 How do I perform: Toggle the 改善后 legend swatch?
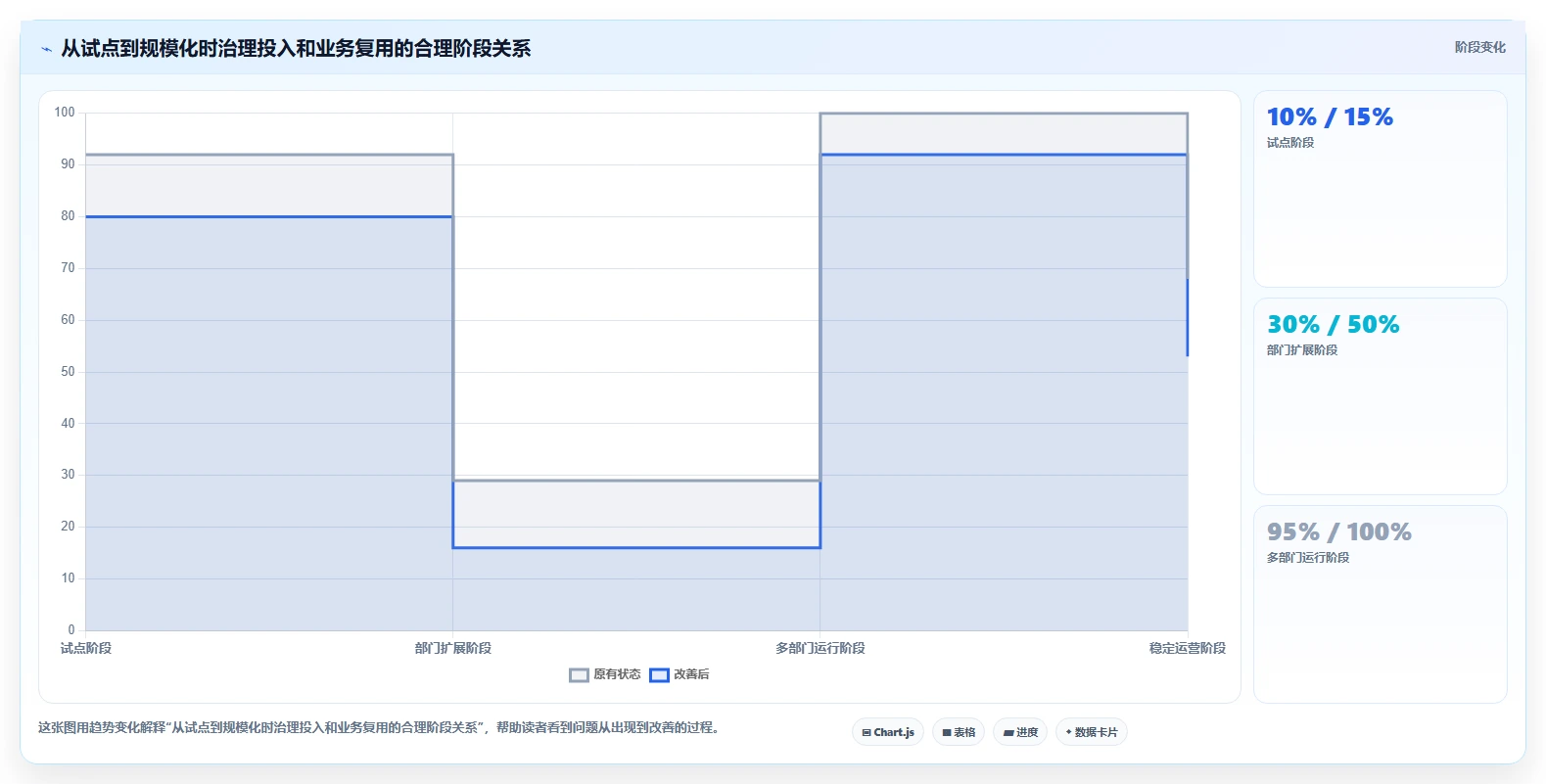659,675
